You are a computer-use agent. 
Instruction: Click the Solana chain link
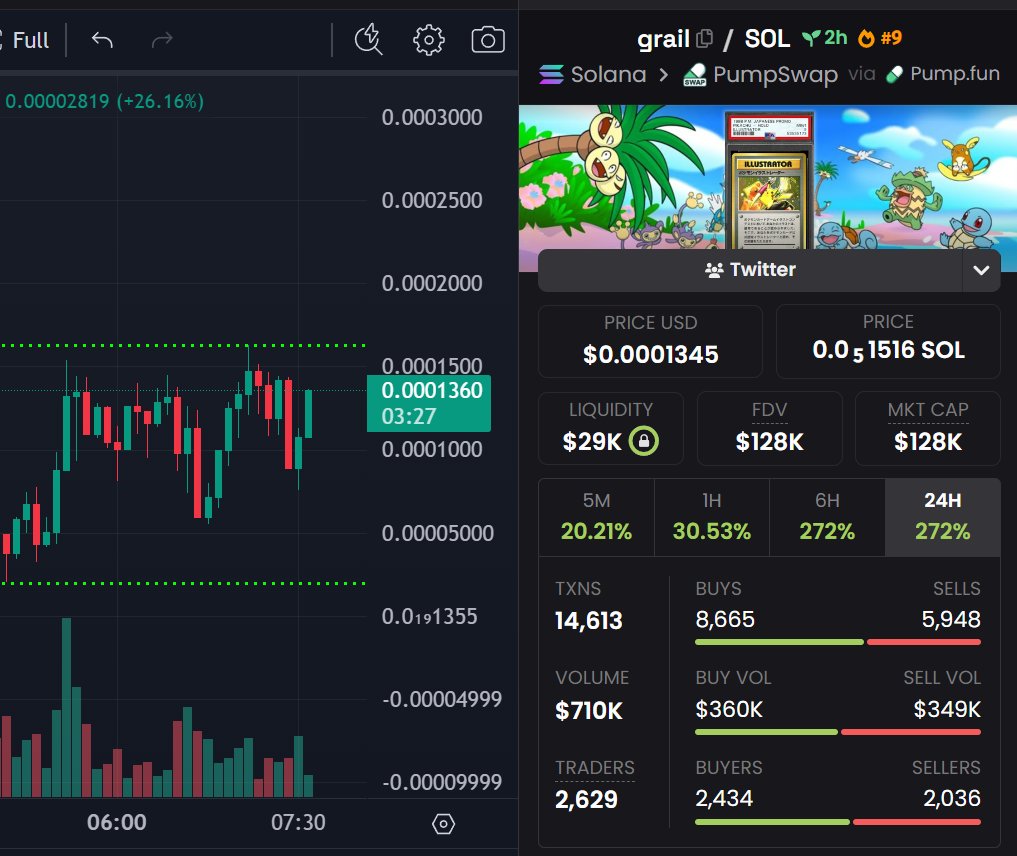[608, 75]
